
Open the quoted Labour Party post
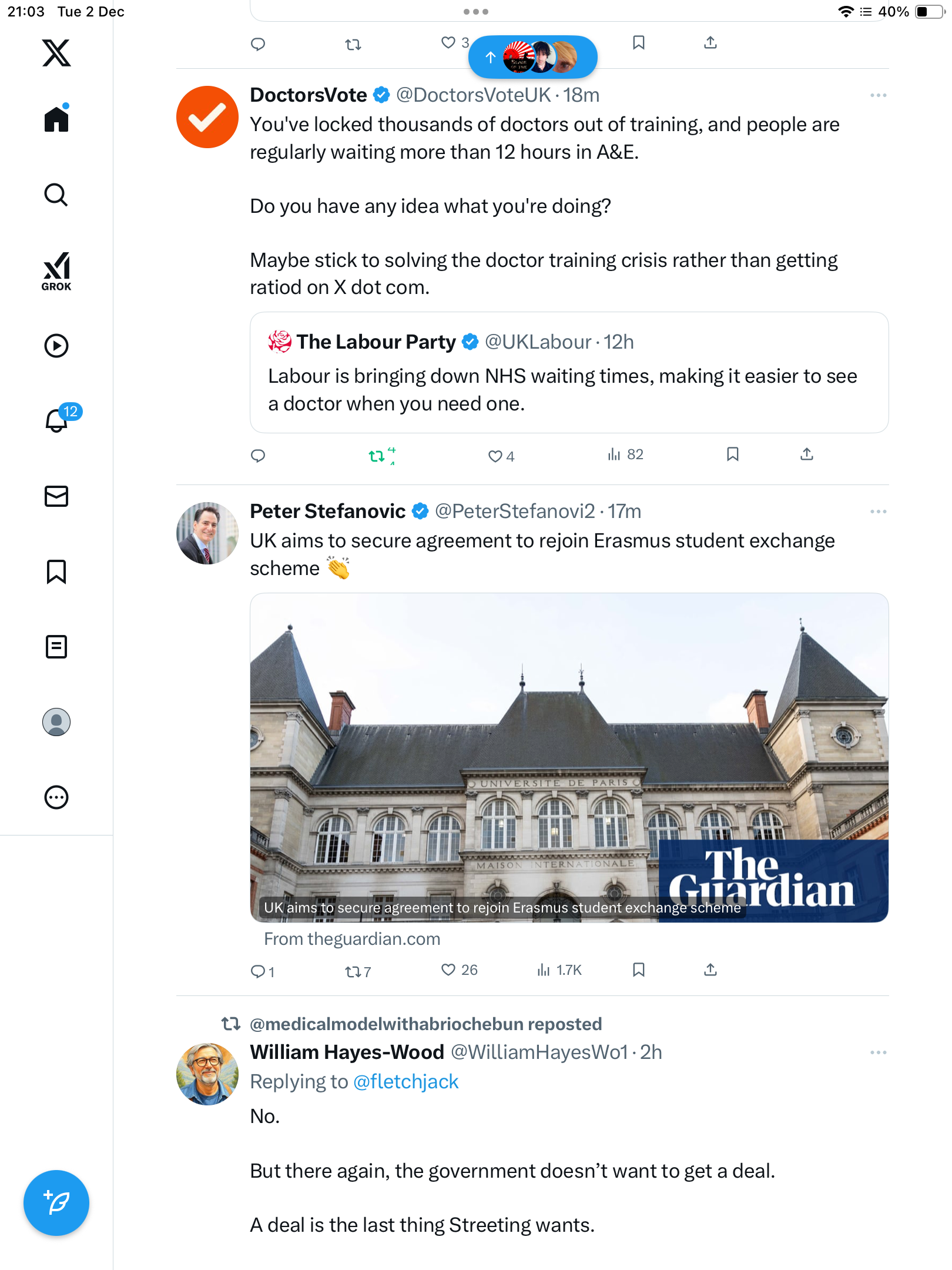tap(569, 373)
